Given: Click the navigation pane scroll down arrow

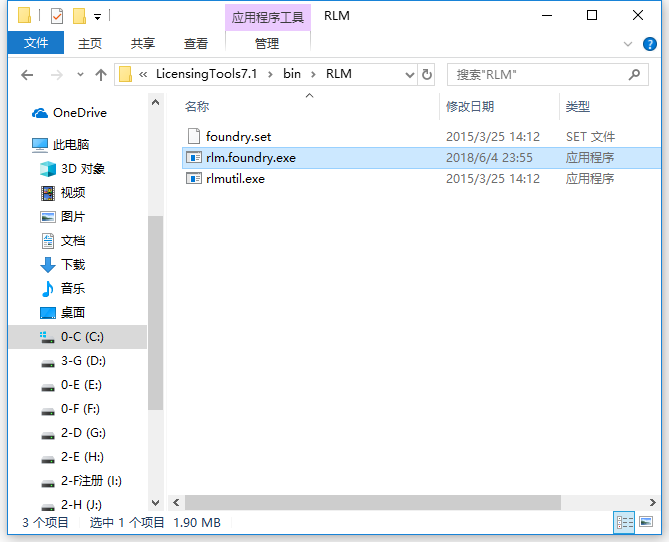Looking at the screenshot, I should click(156, 503).
